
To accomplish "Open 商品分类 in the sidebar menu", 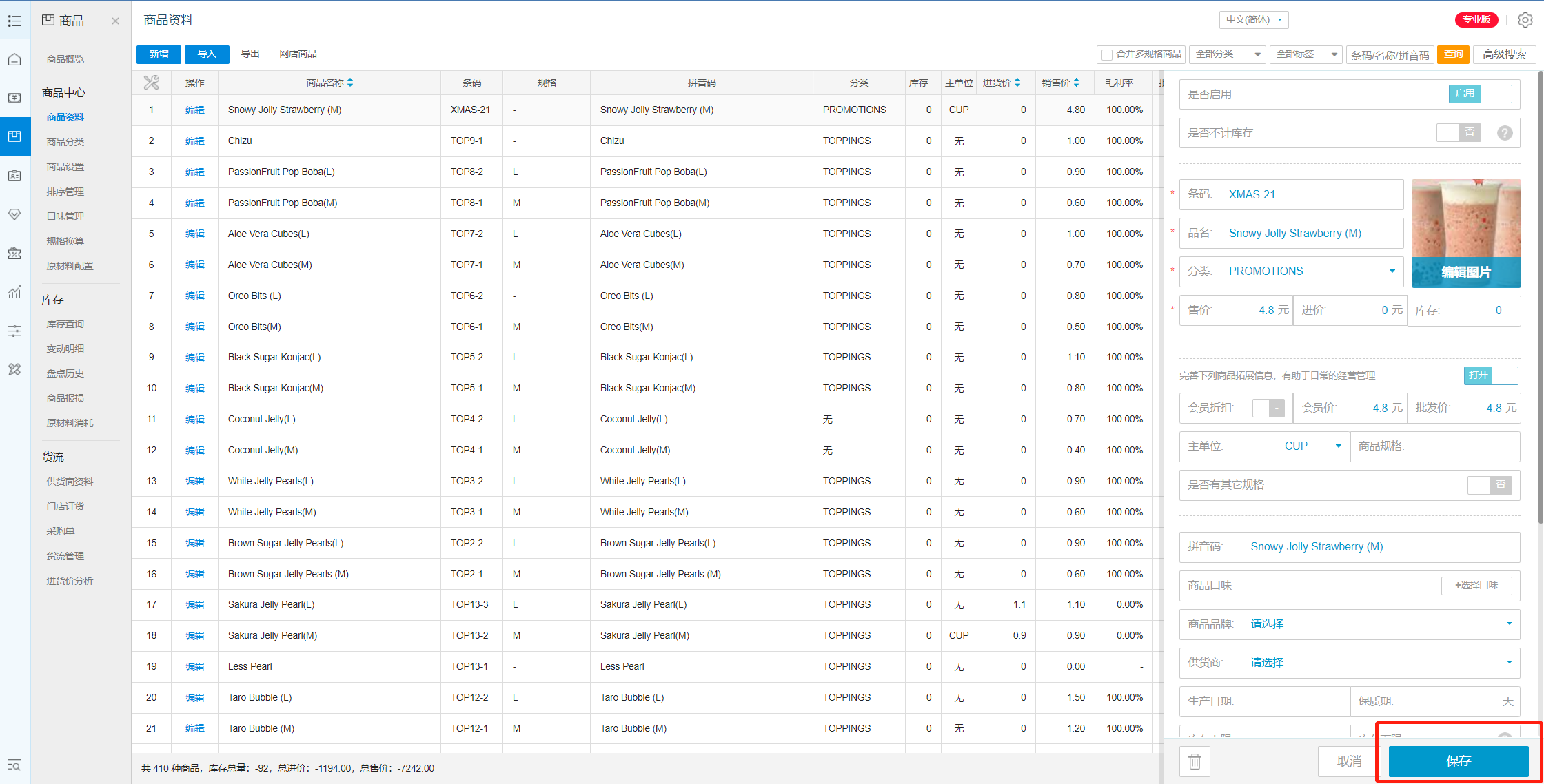I will tap(65, 142).
